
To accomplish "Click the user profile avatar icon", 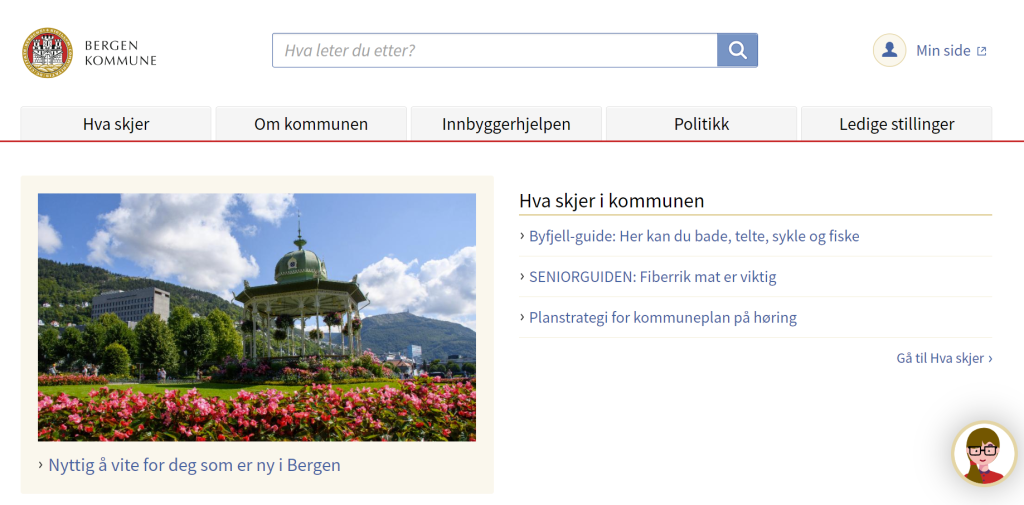I will [x=889, y=50].
